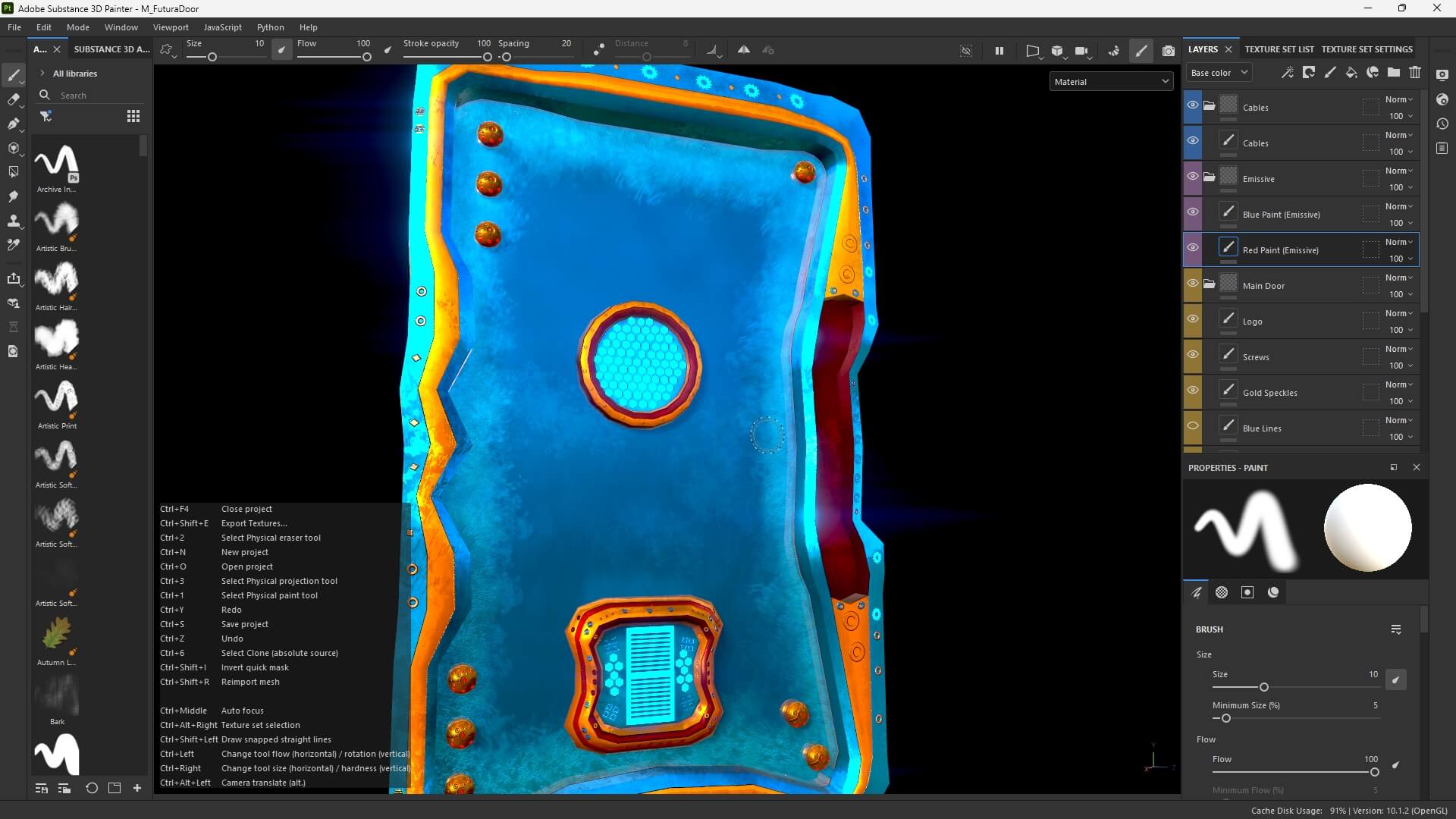Screen dimensions: 1456x819
Task: Toggle symmetry in the top toolbar
Action: point(744,50)
